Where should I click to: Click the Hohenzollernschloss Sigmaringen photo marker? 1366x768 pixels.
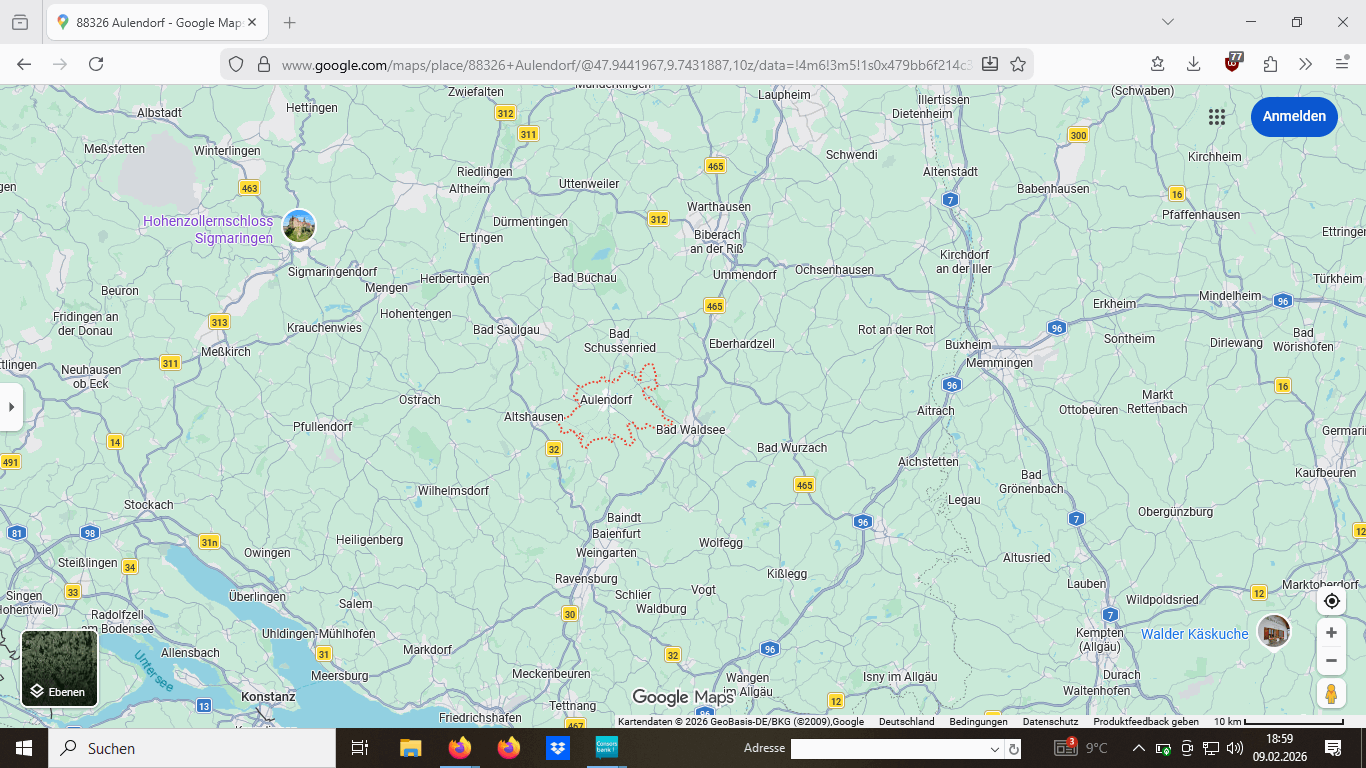pos(299,226)
